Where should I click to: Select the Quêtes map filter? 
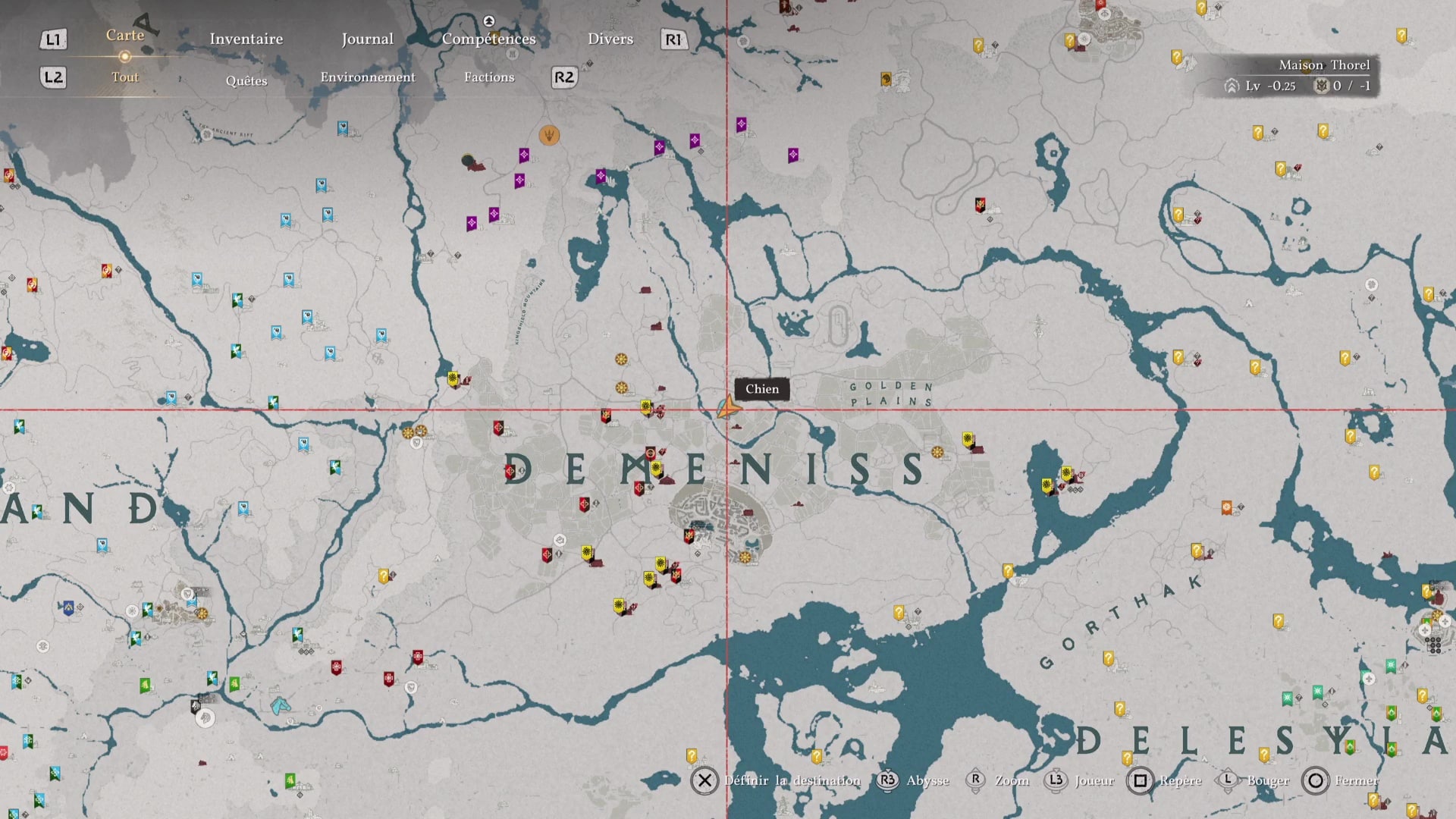coord(246,80)
